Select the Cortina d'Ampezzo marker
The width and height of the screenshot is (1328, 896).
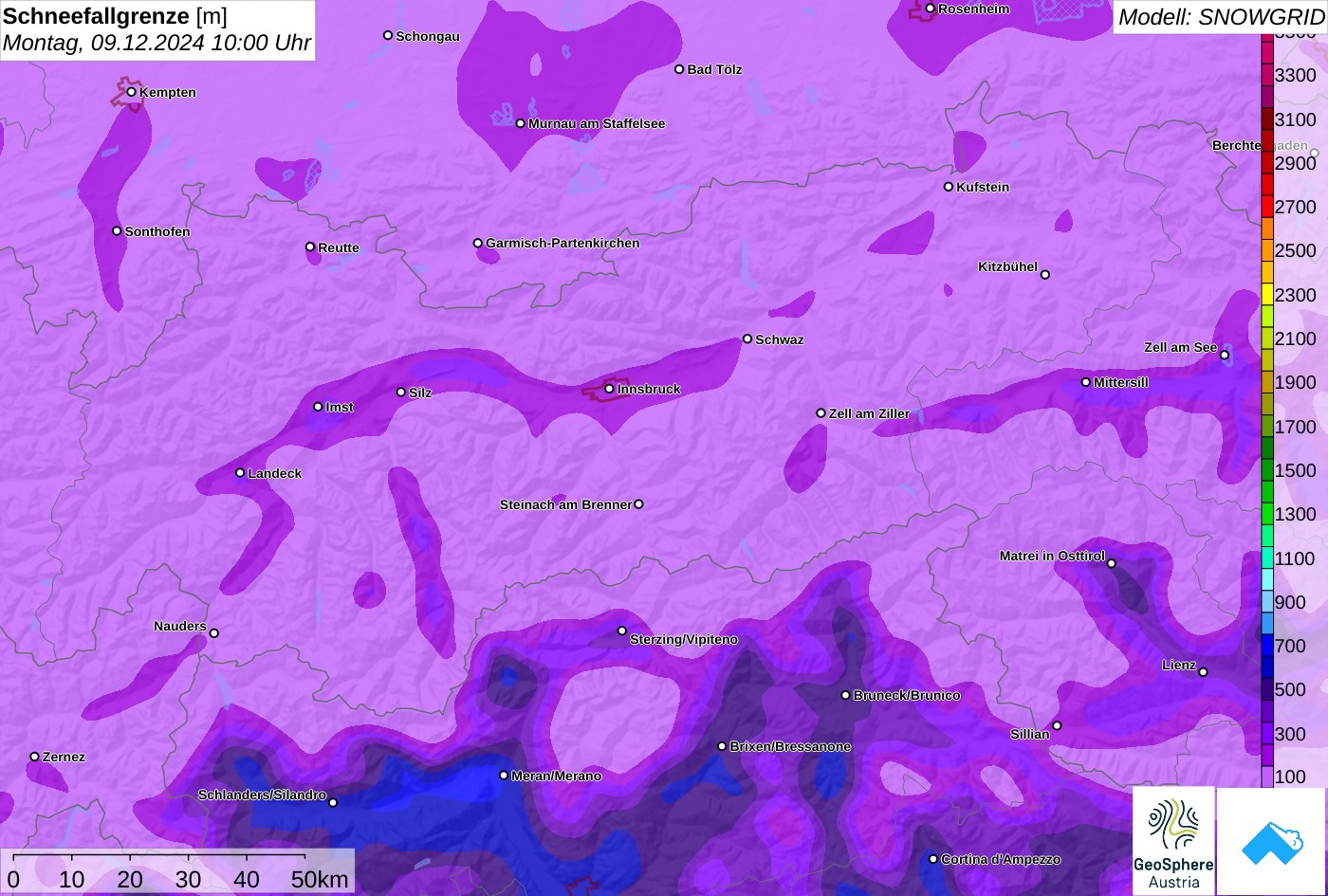(933, 859)
